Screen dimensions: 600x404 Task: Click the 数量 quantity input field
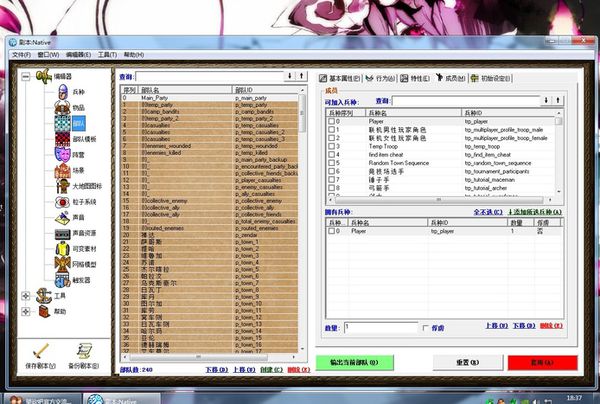(x=381, y=328)
